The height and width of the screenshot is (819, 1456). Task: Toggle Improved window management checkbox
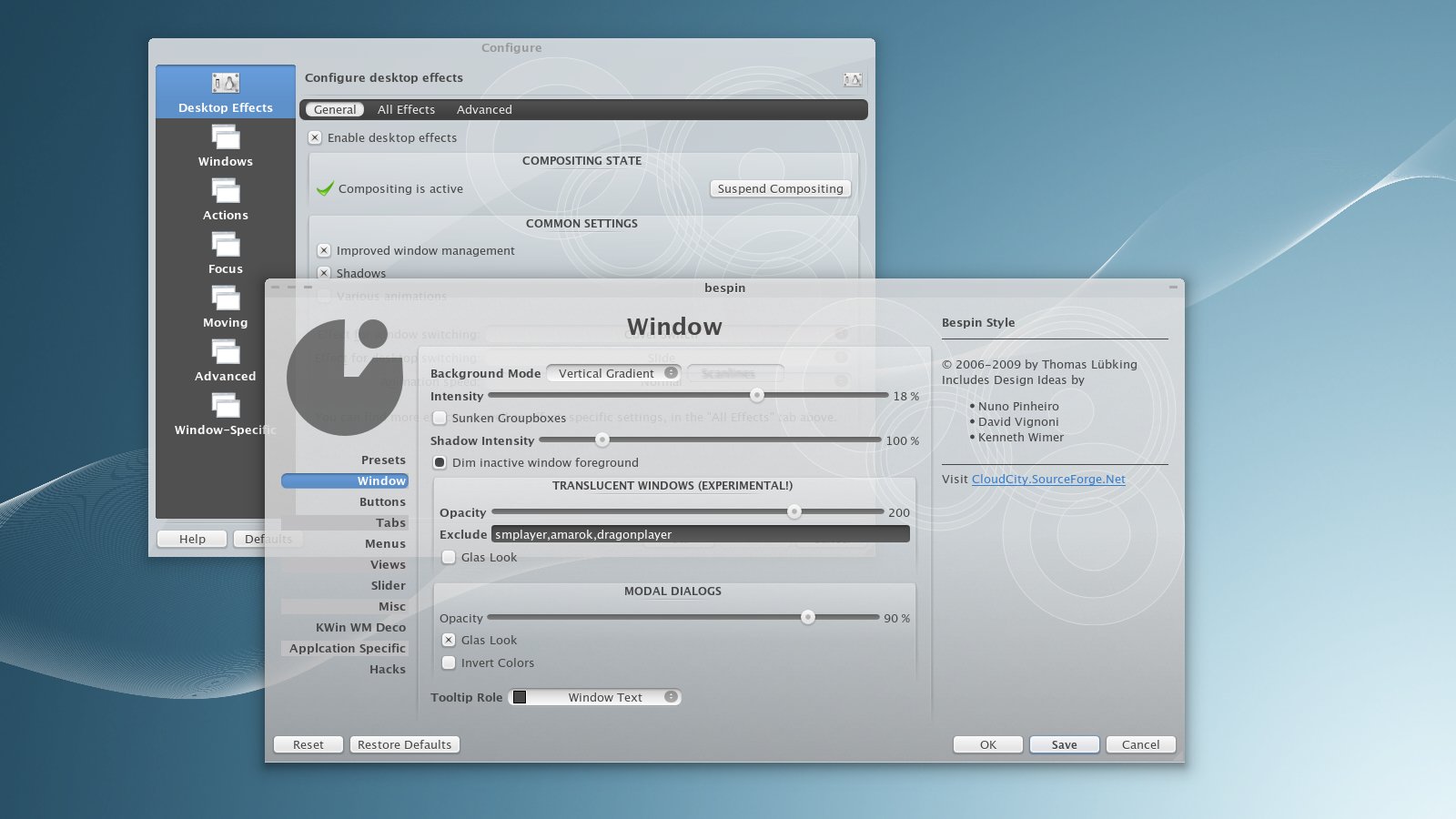(324, 250)
